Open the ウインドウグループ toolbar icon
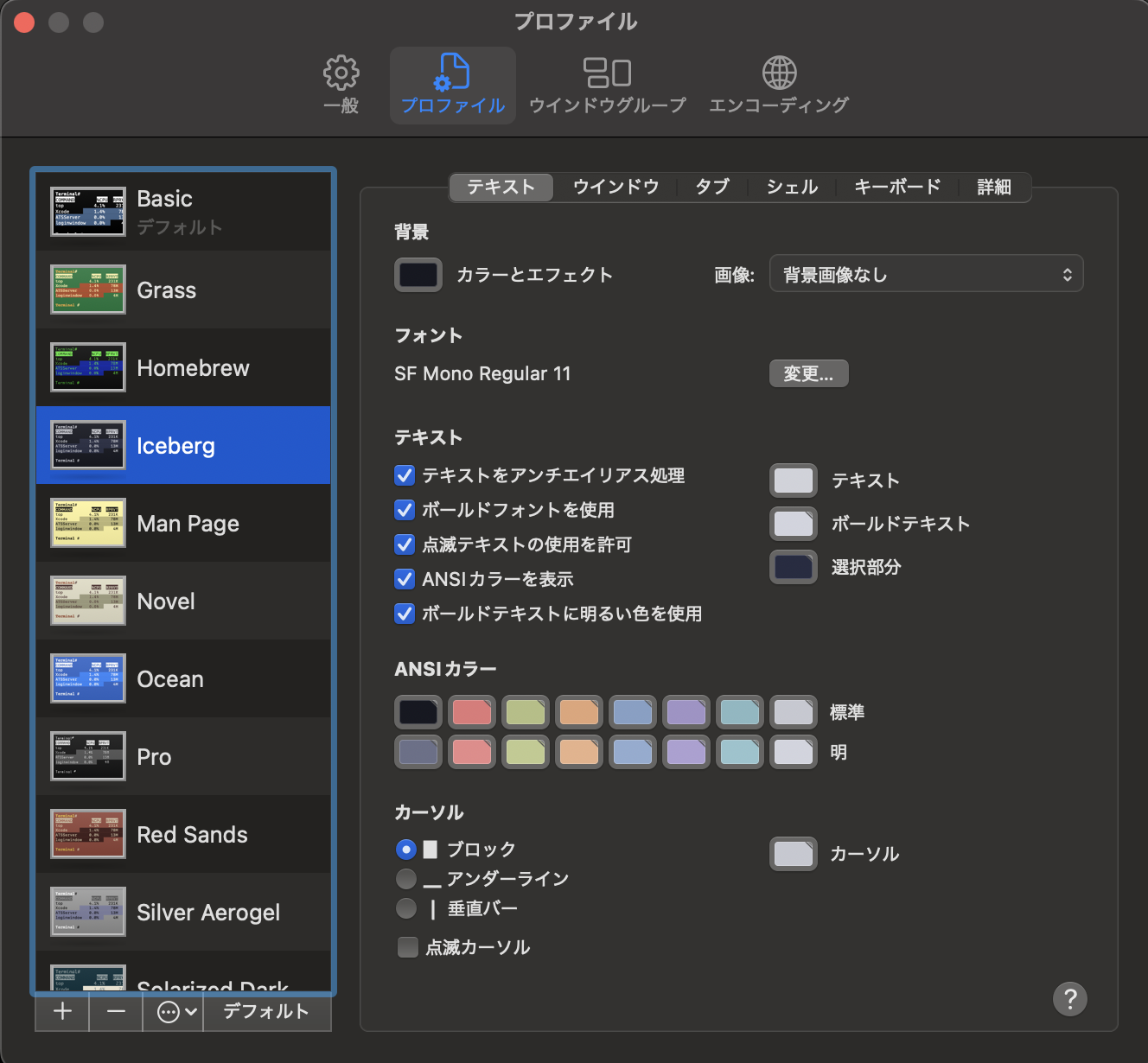Screen dimensions: 1148x1063 [x=608, y=73]
